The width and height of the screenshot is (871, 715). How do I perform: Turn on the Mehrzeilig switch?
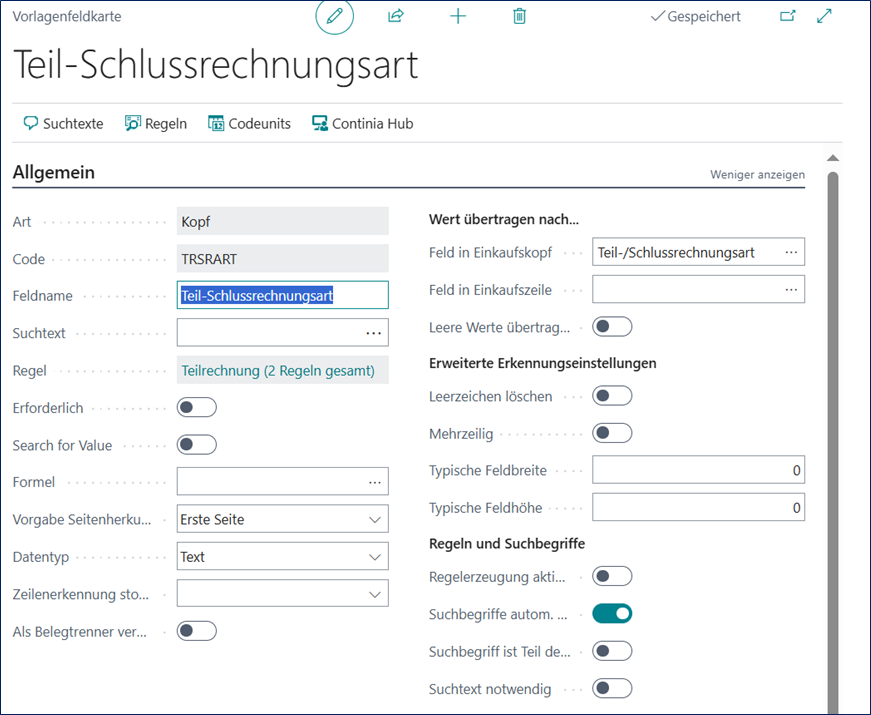(612, 434)
